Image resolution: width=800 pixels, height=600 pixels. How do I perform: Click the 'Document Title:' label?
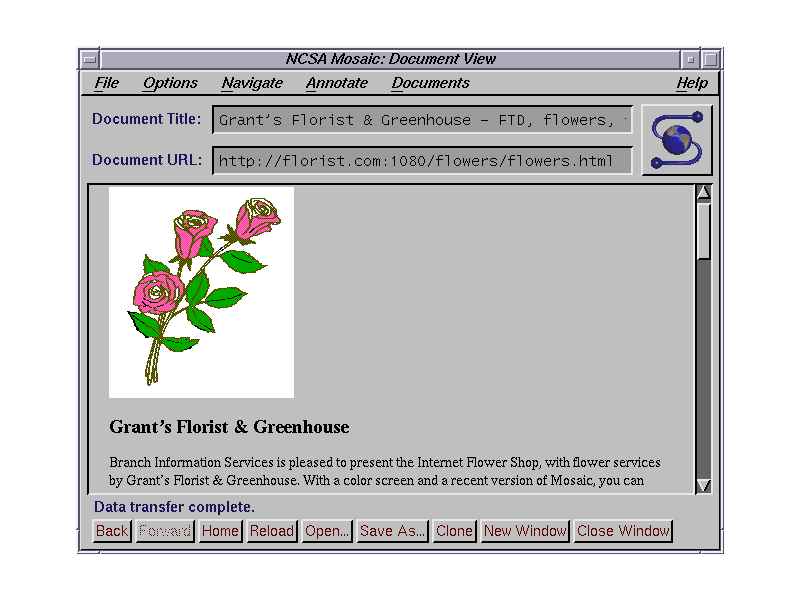147,119
